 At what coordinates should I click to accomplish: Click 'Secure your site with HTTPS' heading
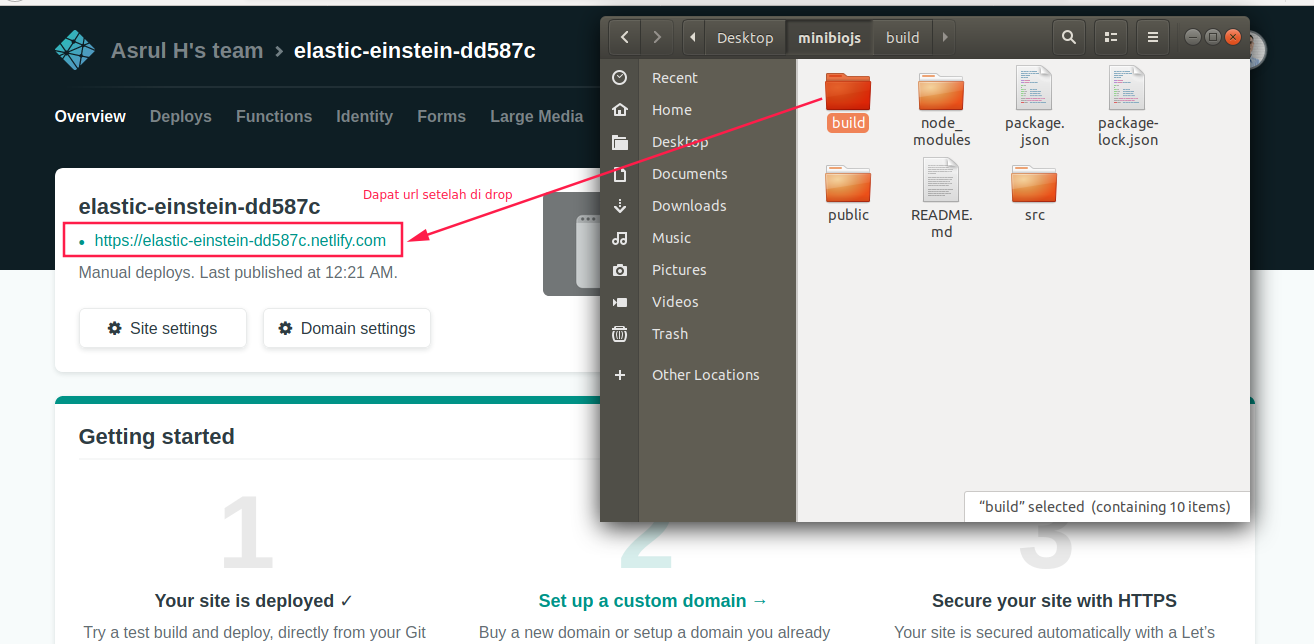[x=1054, y=601]
